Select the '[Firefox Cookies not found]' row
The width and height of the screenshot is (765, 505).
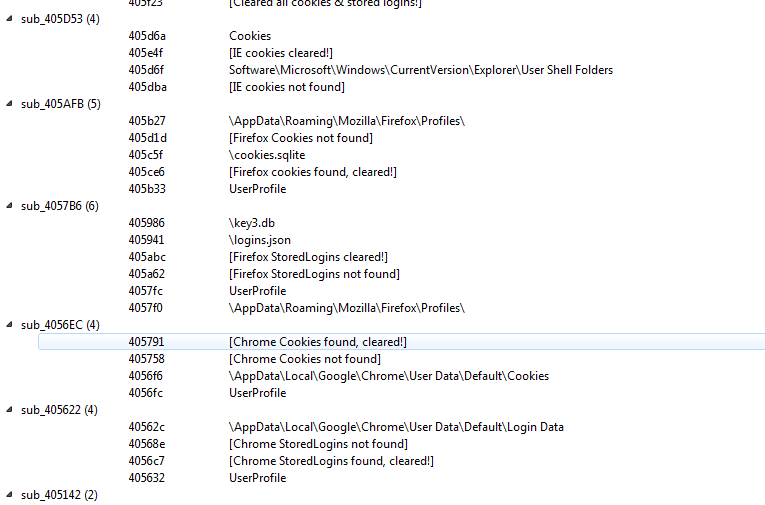(300, 138)
